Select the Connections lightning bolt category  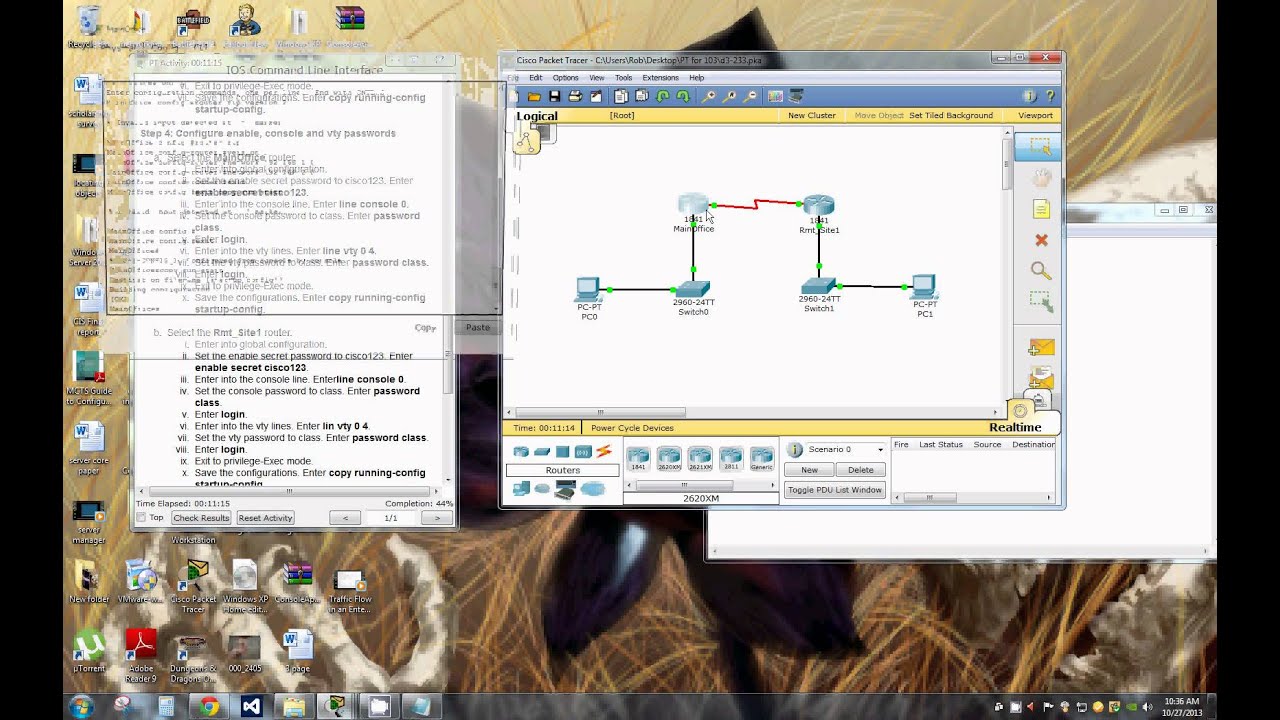click(603, 452)
